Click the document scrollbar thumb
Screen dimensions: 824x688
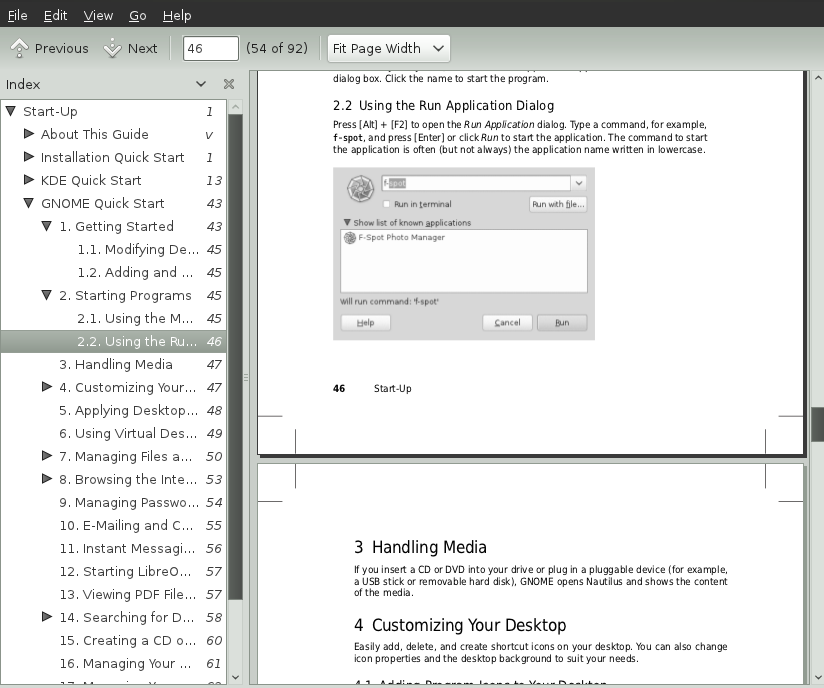[x=818, y=425]
